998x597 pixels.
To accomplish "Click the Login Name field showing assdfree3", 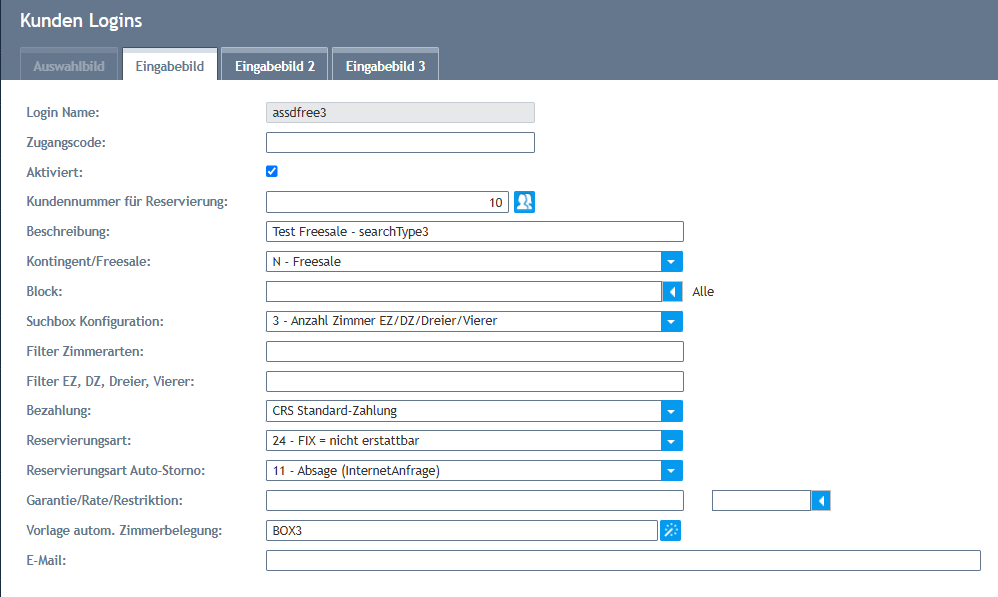I will [400, 113].
